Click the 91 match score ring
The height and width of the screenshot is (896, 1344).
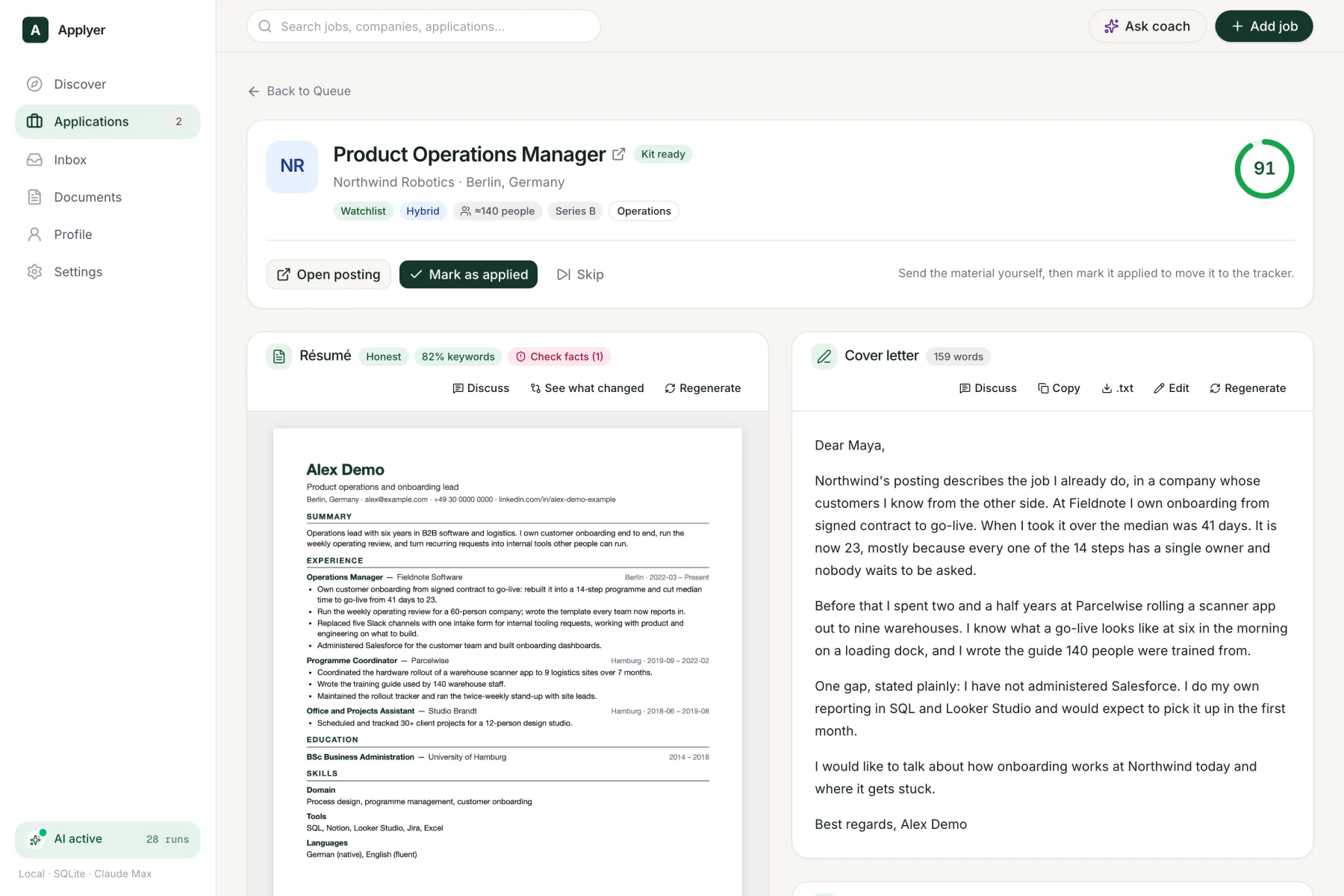(x=1264, y=169)
